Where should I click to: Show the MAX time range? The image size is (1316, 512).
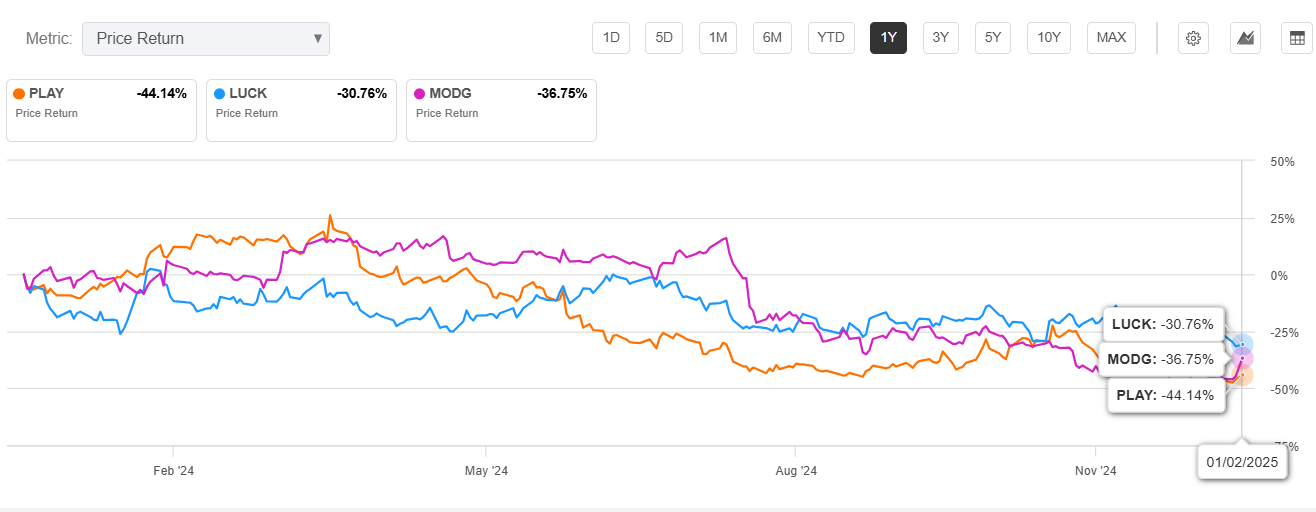click(1111, 38)
